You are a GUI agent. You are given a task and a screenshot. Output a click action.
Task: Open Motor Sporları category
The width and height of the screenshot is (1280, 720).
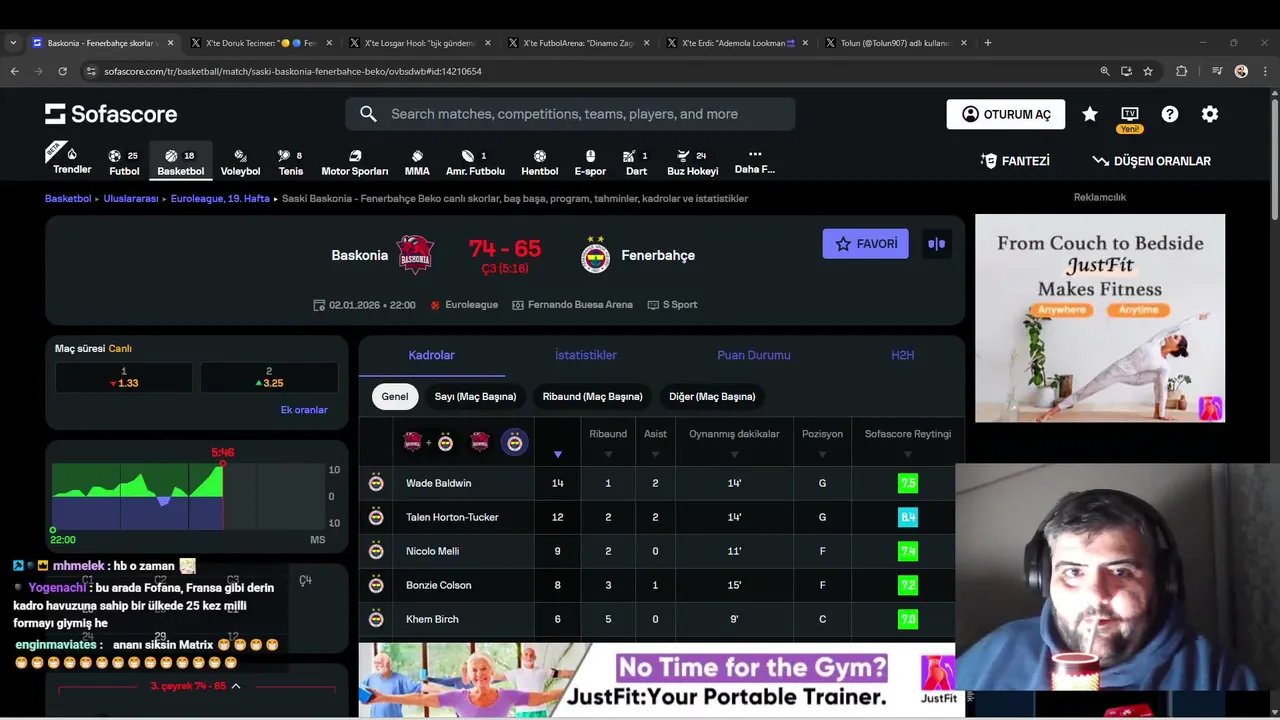pos(355,162)
